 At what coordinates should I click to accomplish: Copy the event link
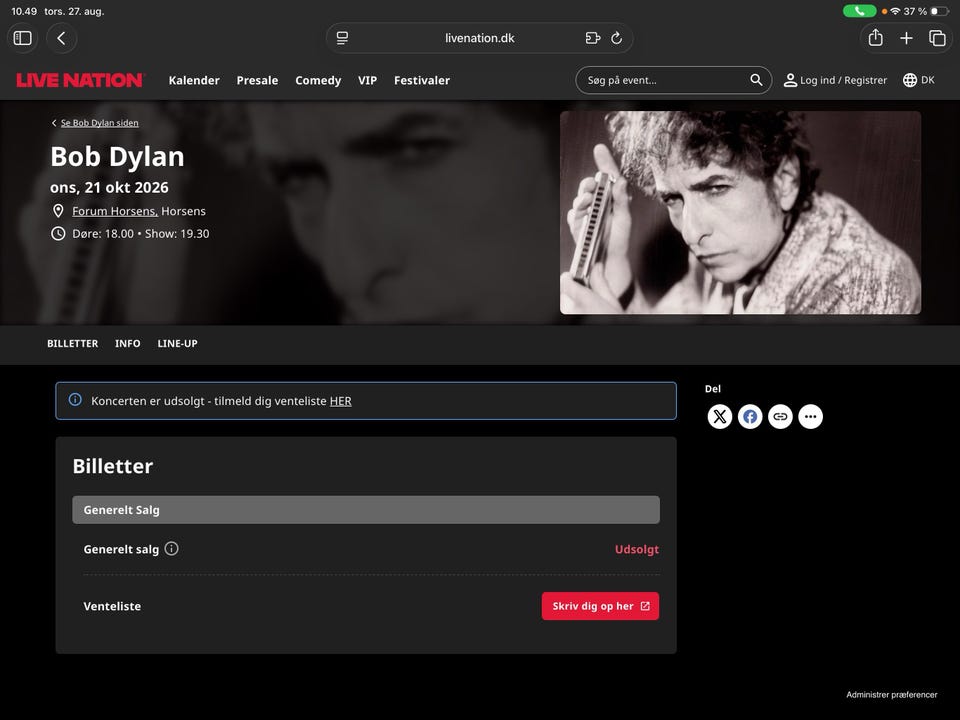tap(780, 417)
